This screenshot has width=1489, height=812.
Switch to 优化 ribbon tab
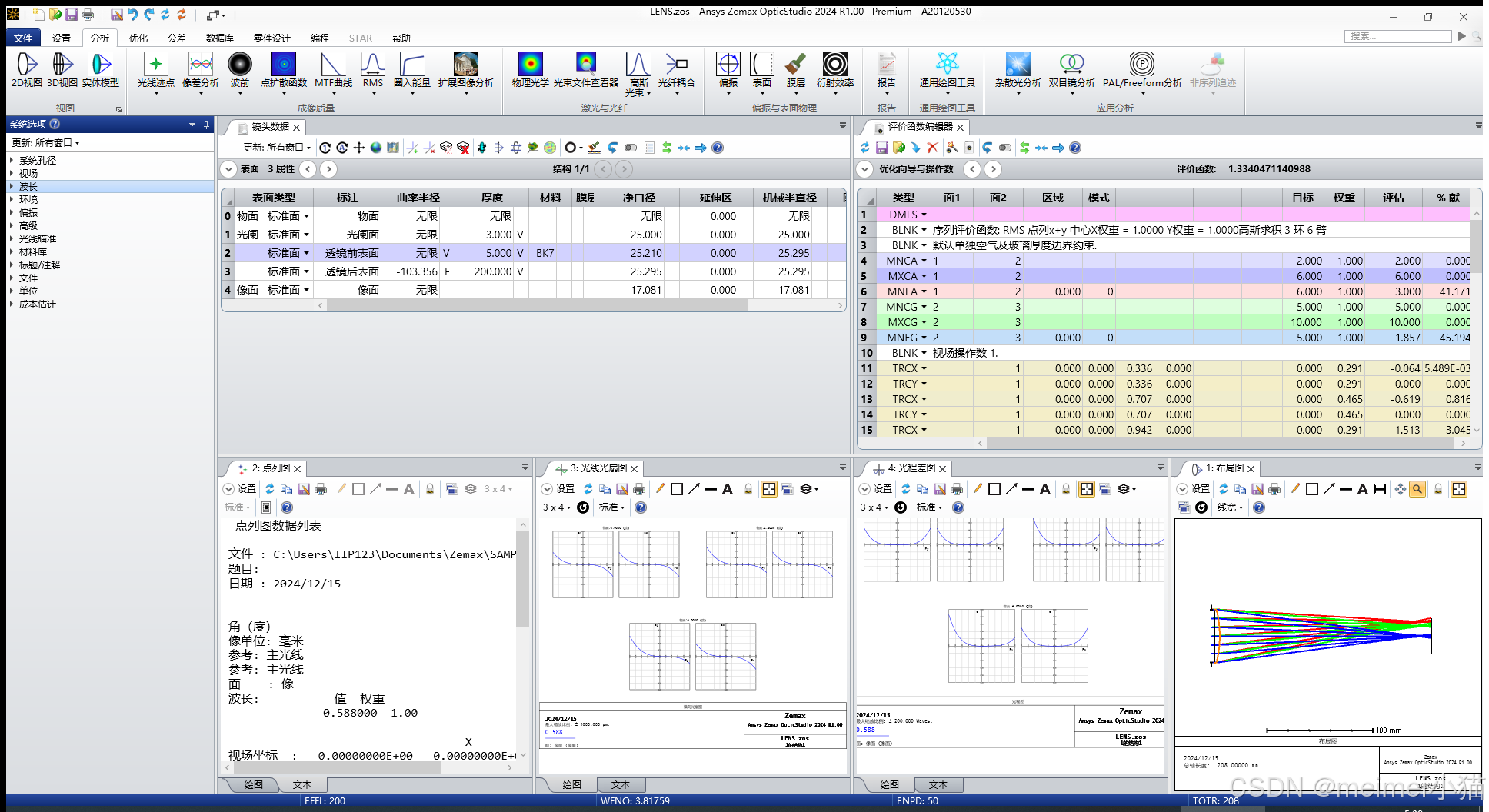pyautogui.click(x=138, y=38)
